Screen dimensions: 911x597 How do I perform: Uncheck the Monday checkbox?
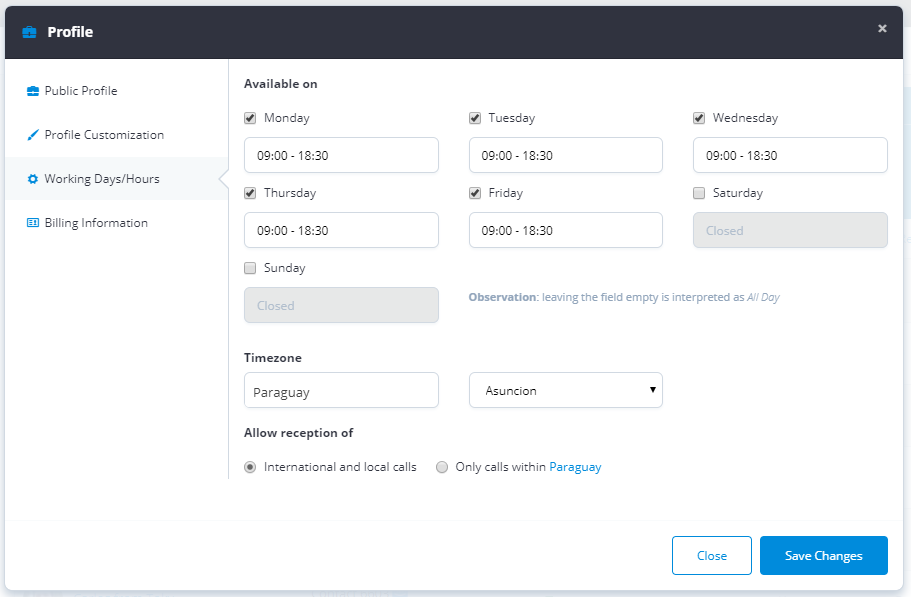pos(250,118)
